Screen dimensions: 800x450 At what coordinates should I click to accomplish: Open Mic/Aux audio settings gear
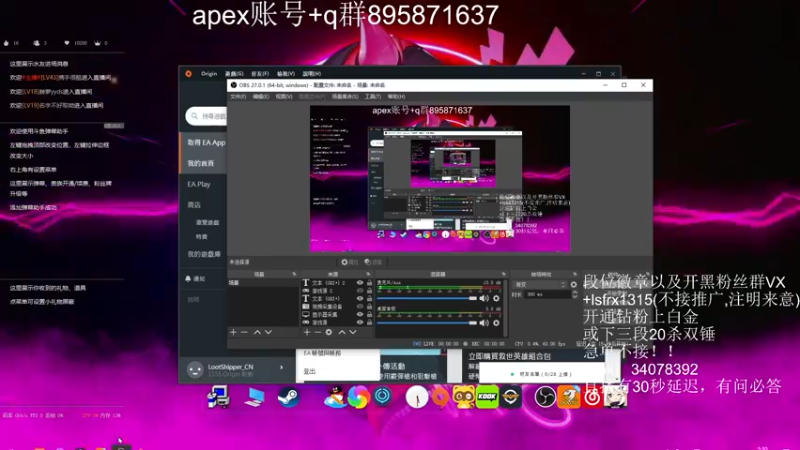pos(496,298)
